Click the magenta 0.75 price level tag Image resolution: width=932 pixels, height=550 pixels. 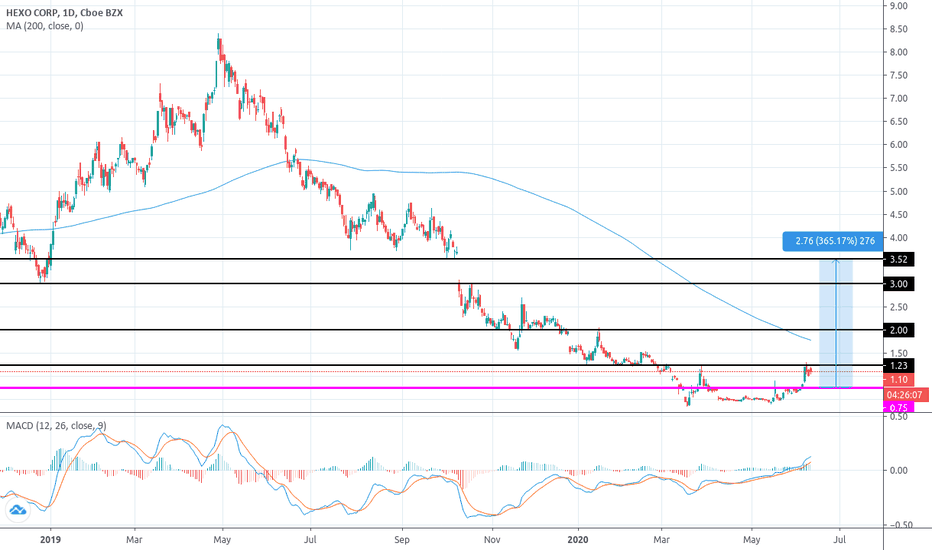pos(899,407)
